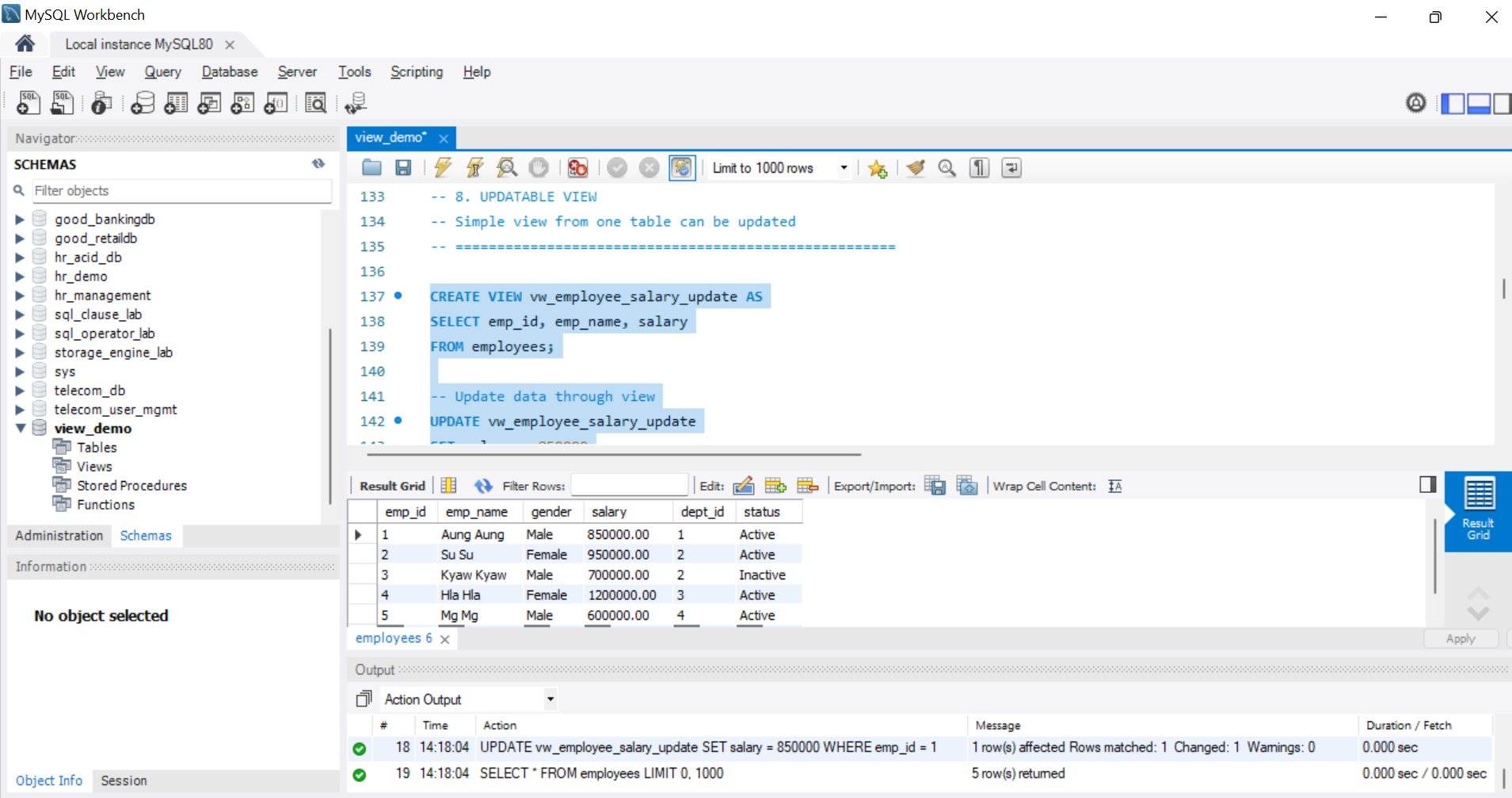Open Stored Procedures under view_demo
Screen dimensions: 1512x798
[131, 486]
